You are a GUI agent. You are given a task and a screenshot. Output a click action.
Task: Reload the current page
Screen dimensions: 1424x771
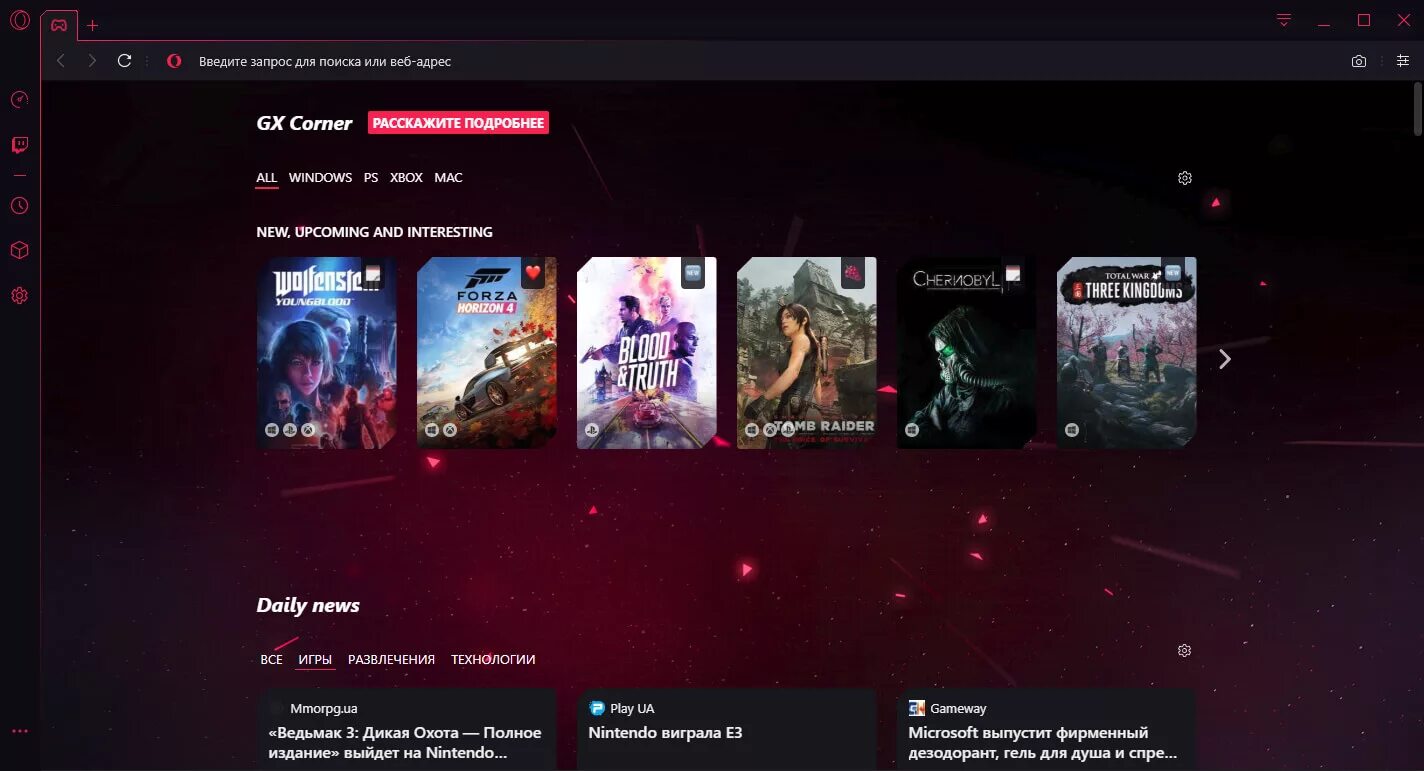click(124, 61)
